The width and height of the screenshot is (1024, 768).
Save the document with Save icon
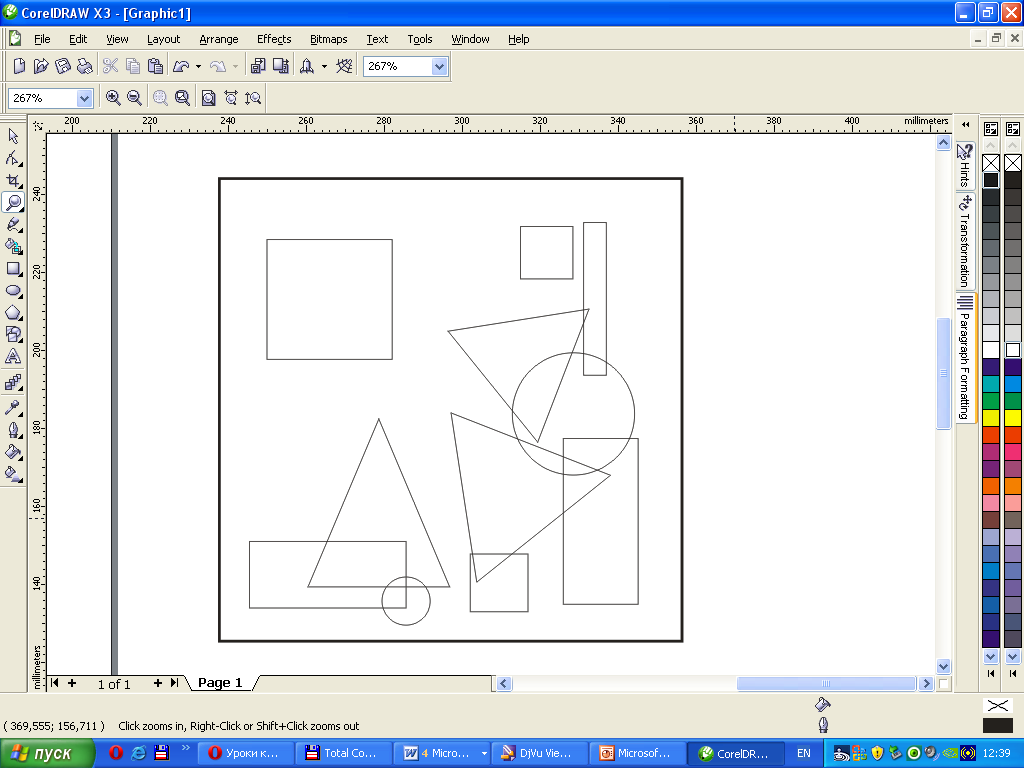[x=63, y=66]
